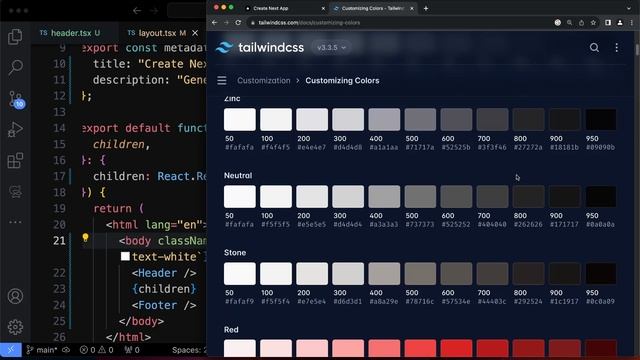
Task: Click the Red 500 swatch
Action: coord(420,348)
